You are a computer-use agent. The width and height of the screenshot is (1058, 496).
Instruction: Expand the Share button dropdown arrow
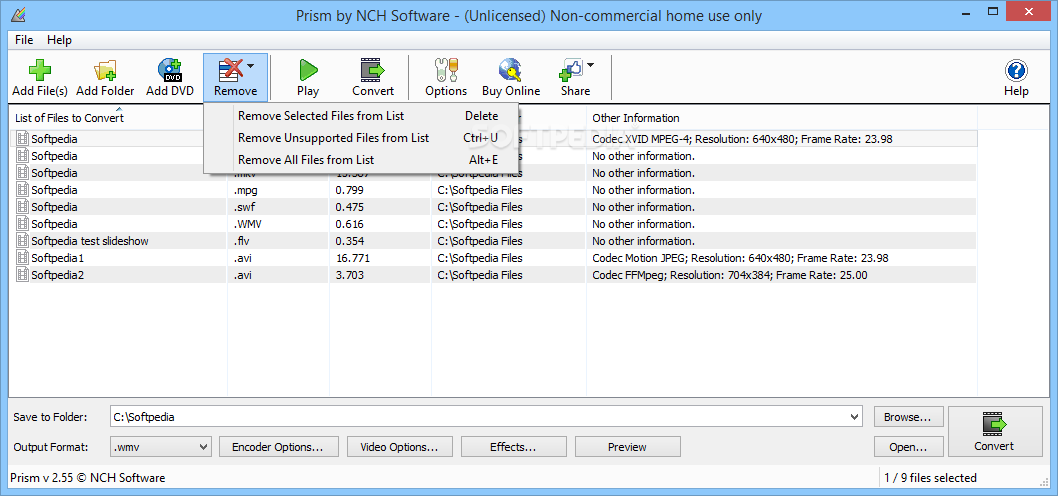click(x=590, y=65)
